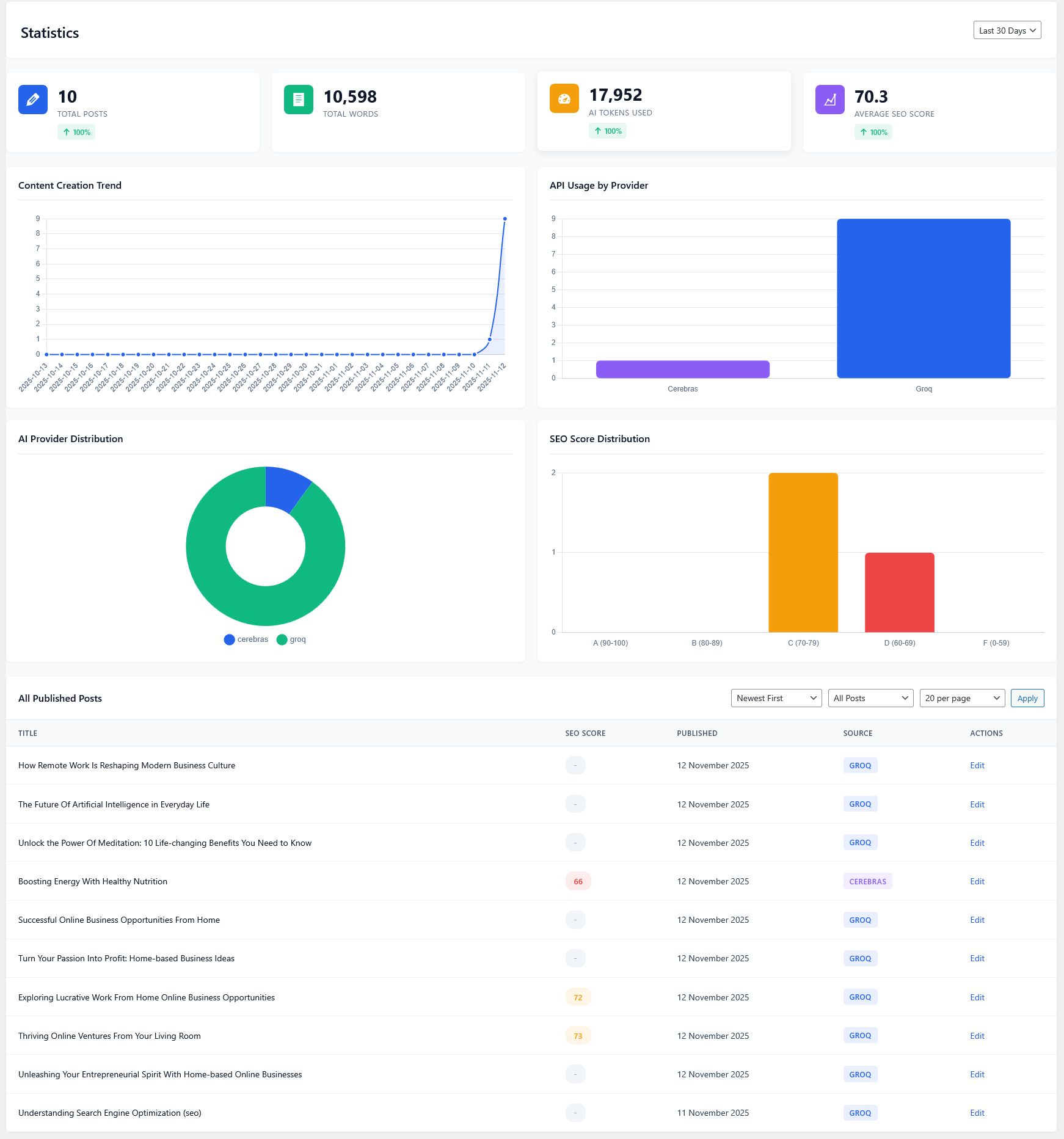The width and height of the screenshot is (1064, 1139).
Task: Click the 100% up-arrow badge under AI Tokens Used
Action: point(608,131)
